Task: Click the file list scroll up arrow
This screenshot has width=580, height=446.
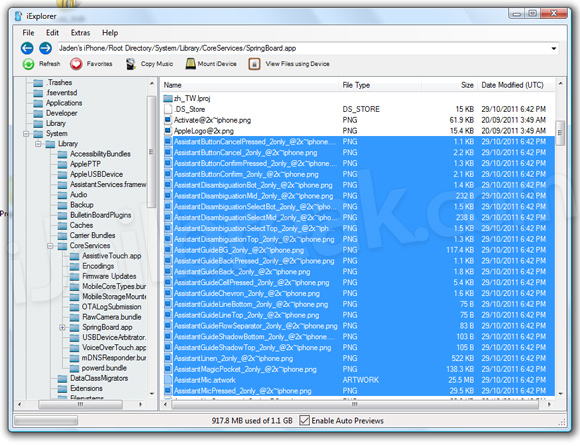Action: click(560, 84)
